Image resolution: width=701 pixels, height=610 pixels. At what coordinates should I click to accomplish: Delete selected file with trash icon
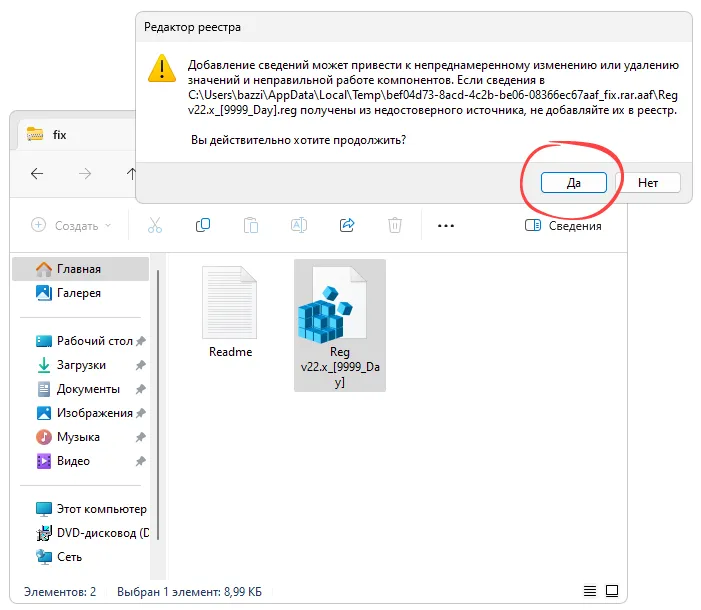pos(395,225)
